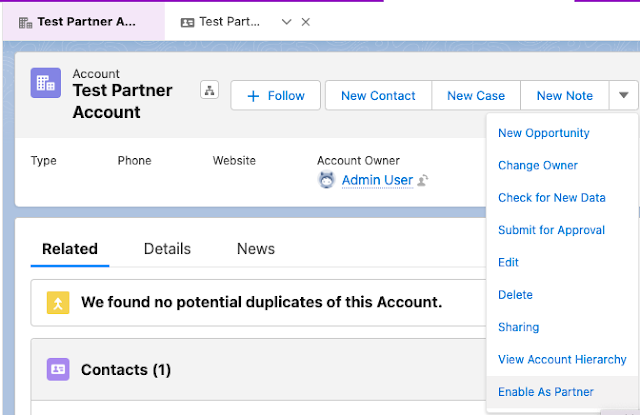Open the Admin User link
This screenshot has height=415, width=640.
pyautogui.click(x=378, y=180)
